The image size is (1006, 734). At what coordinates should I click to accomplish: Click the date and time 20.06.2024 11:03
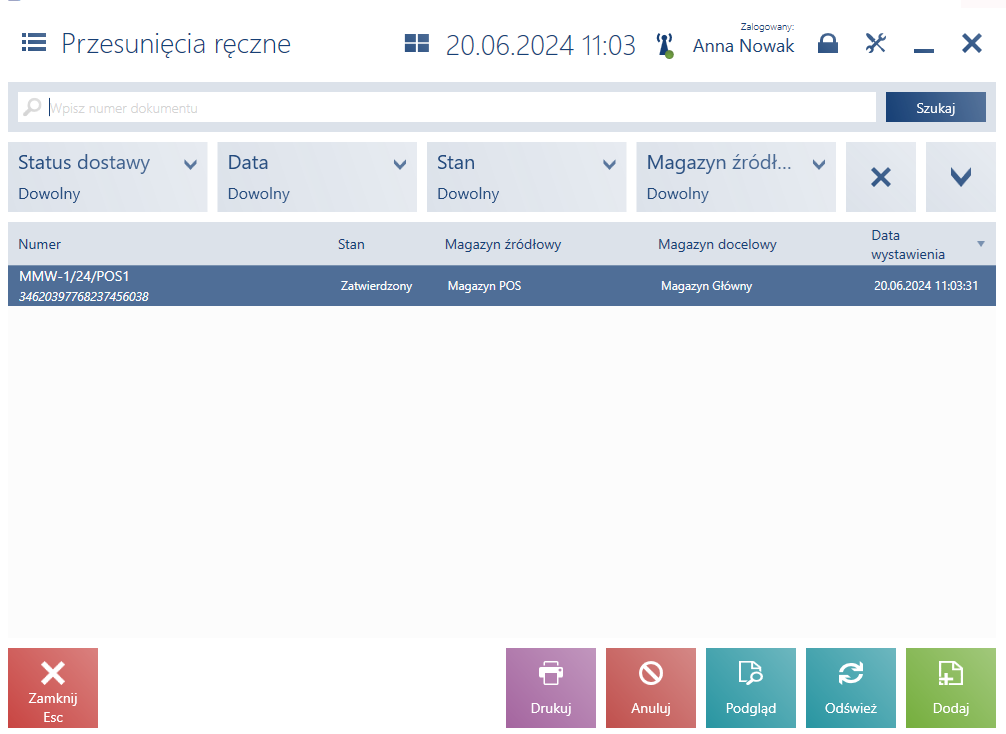point(540,45)
